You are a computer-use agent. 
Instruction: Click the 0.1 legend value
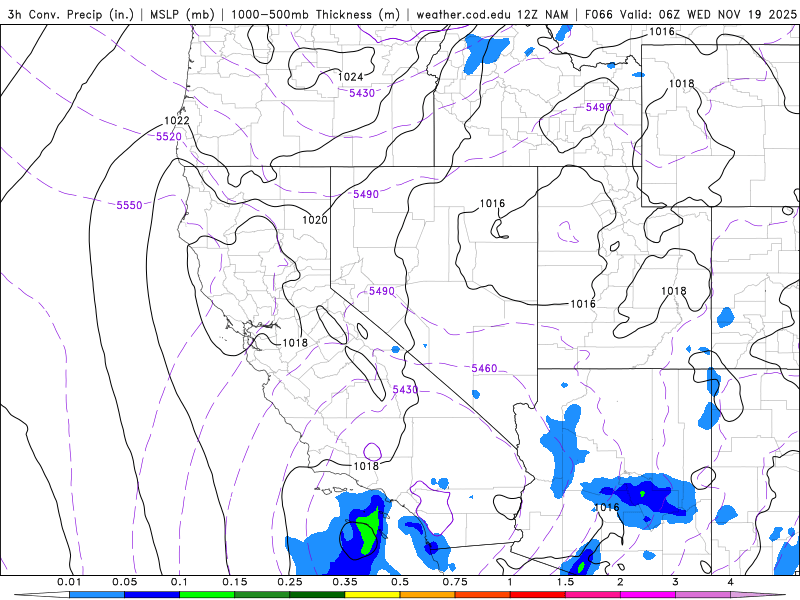click(x=179, y=582)
